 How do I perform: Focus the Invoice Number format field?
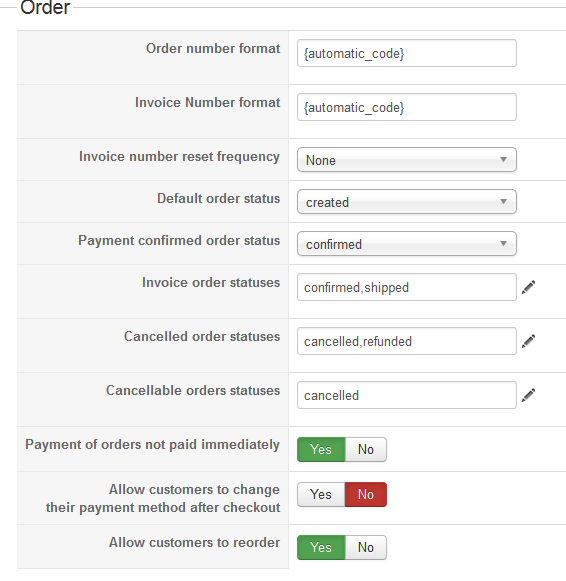pyautogui.click(x=407, y=107)
